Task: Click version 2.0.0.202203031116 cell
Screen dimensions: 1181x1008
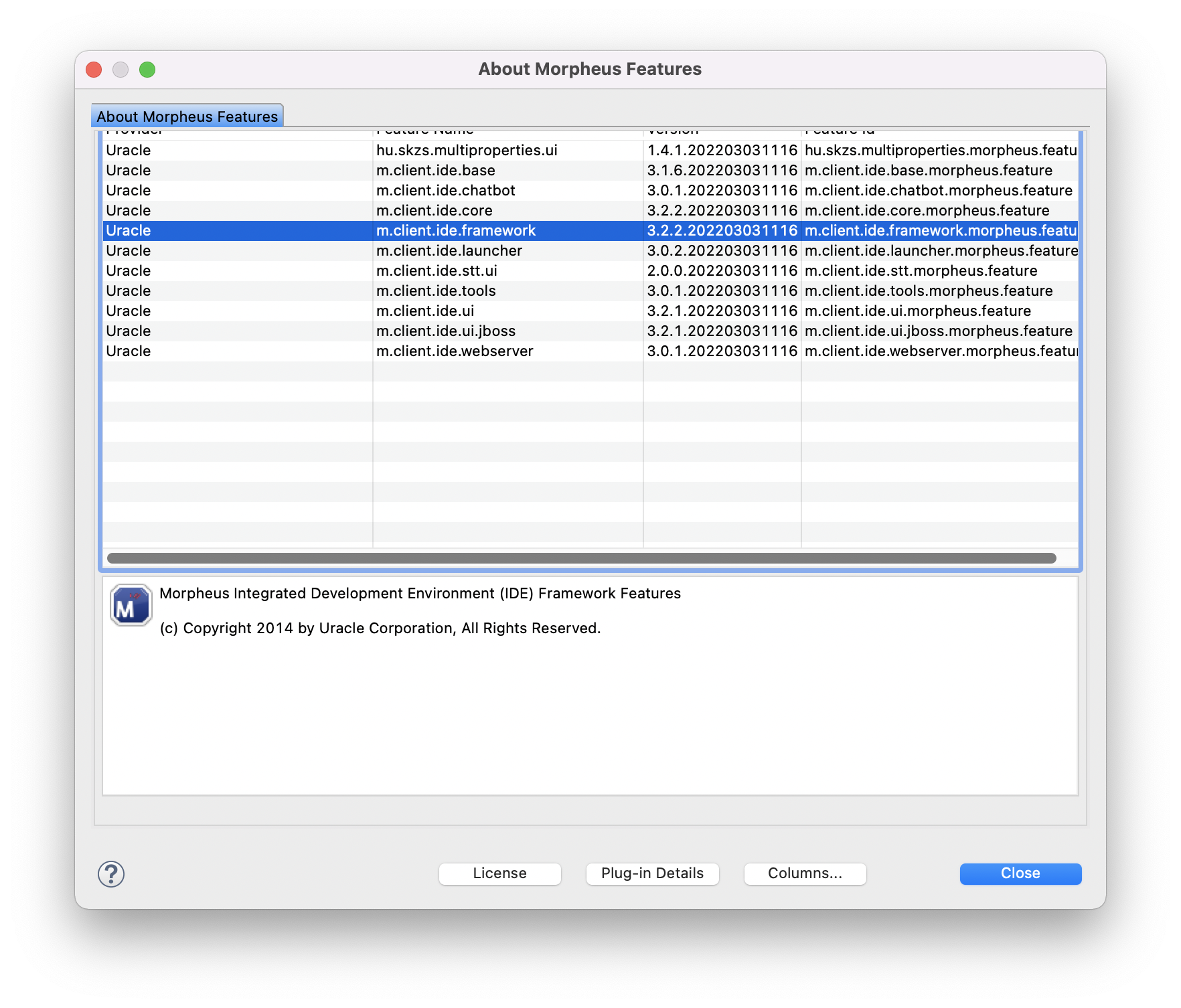Action: pos(722,270)
